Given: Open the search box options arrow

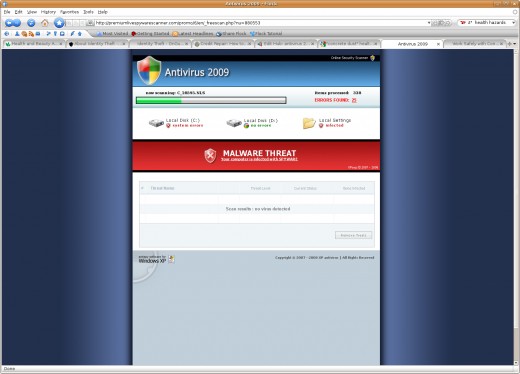Looking at the screenshot, I should click(x=513, y=23).
